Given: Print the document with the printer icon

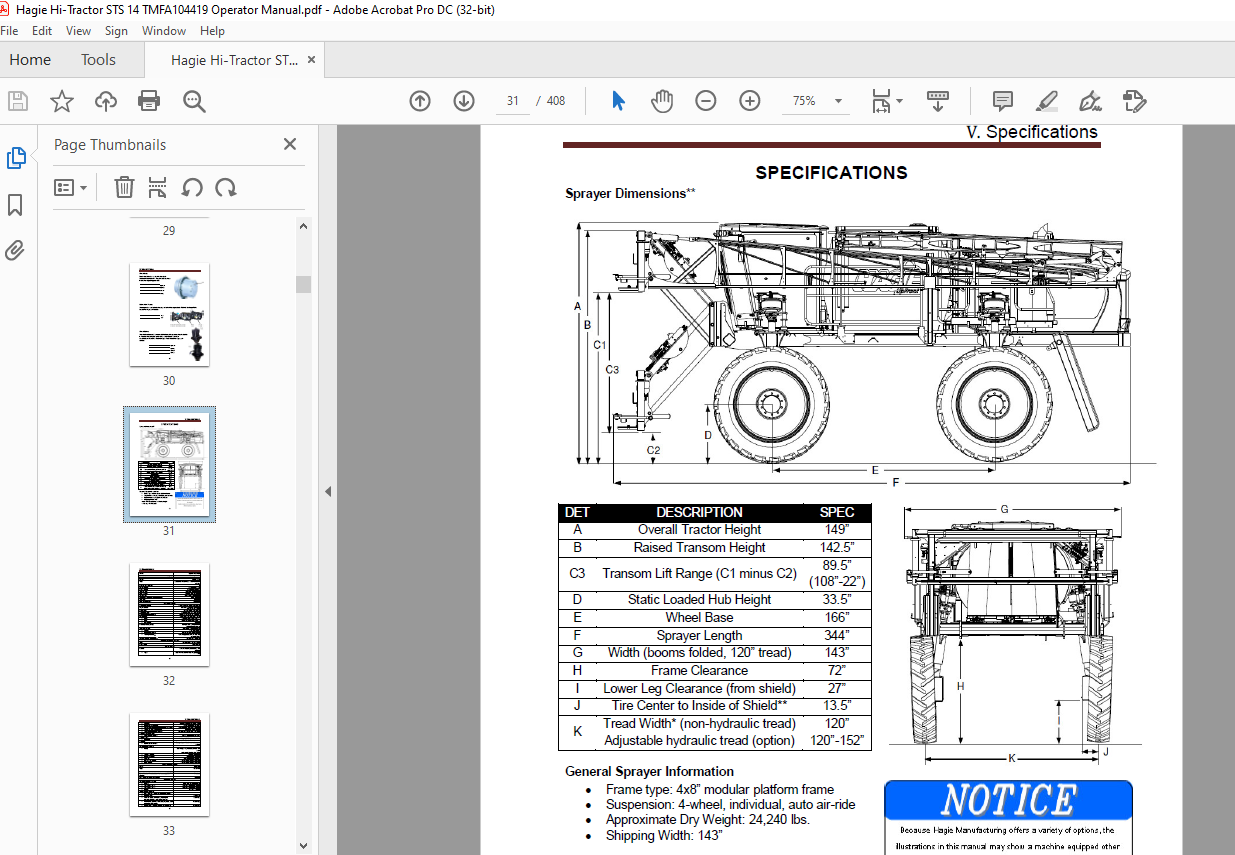Looking at the screenshot, I should 149,101.
